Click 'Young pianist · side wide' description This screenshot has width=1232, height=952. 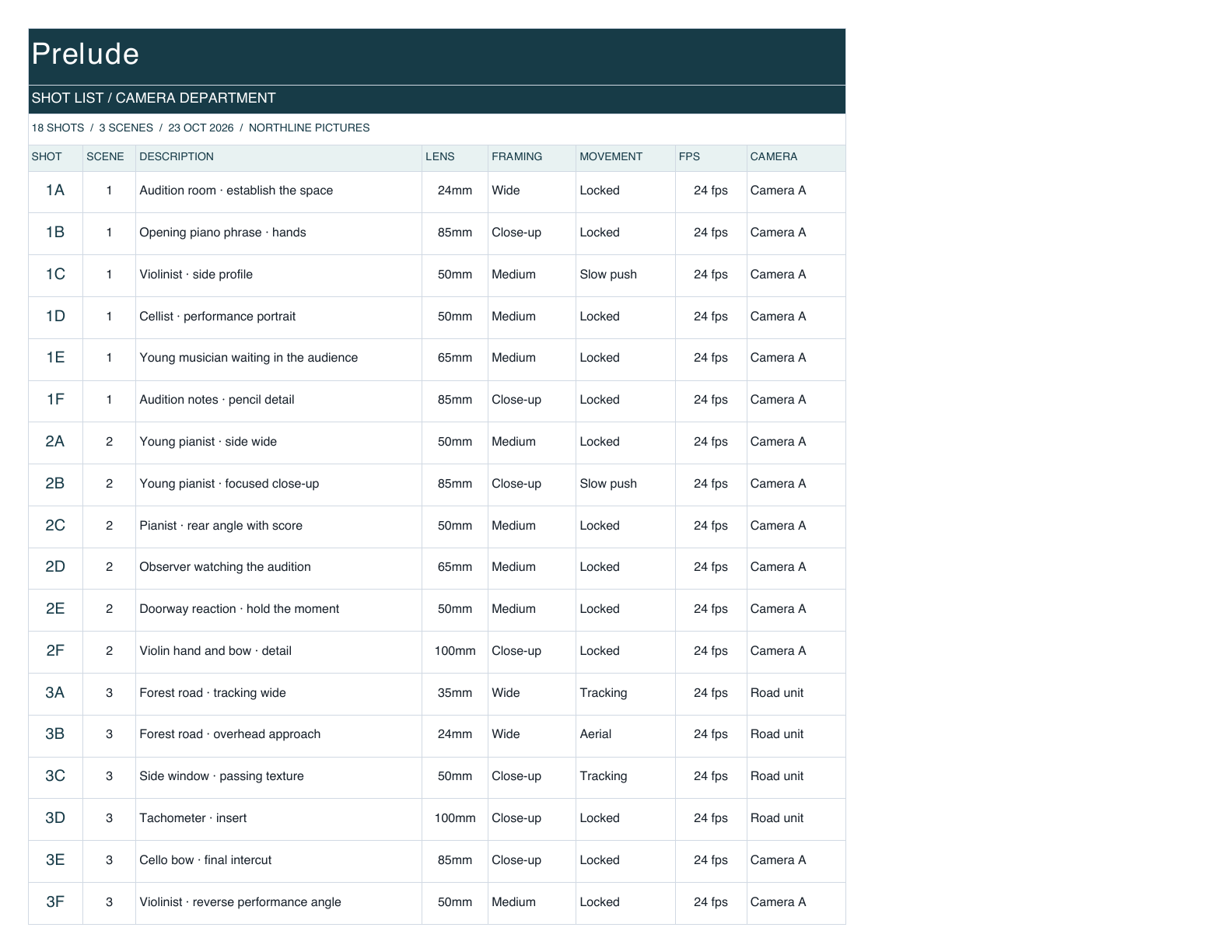pyautogui.click(x=208, y=442)
